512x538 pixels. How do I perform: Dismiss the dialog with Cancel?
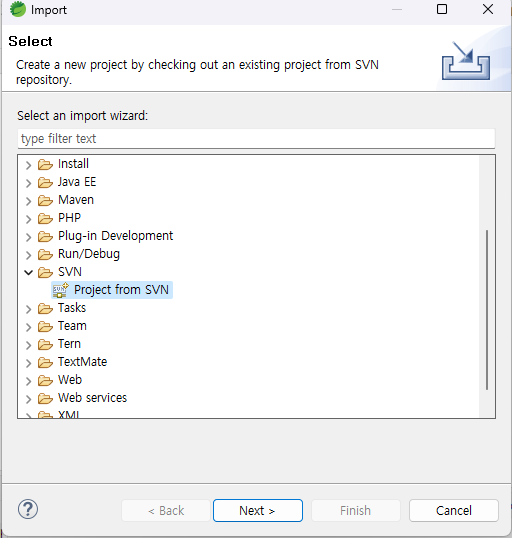[x=454, y=511]
